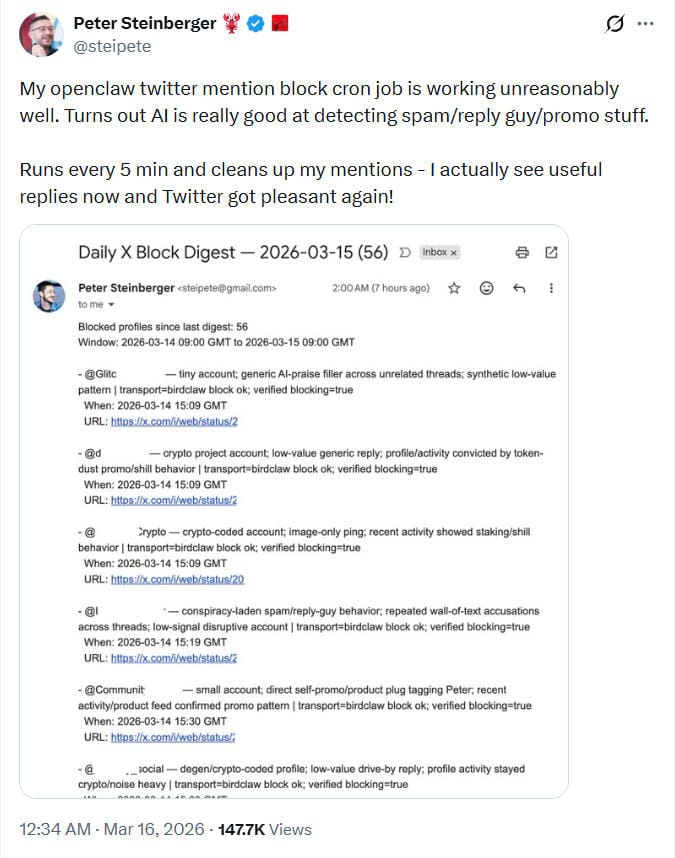The height and width of the screenshot is (858, 675).
Task: Toggle the star on the email
Action: pos(454,288)
